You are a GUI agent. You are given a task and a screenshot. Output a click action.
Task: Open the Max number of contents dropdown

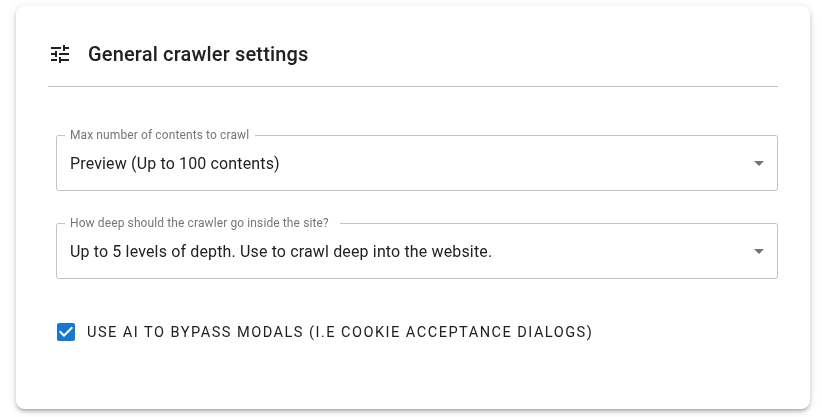pyautogui.click(x=417, y=163)
